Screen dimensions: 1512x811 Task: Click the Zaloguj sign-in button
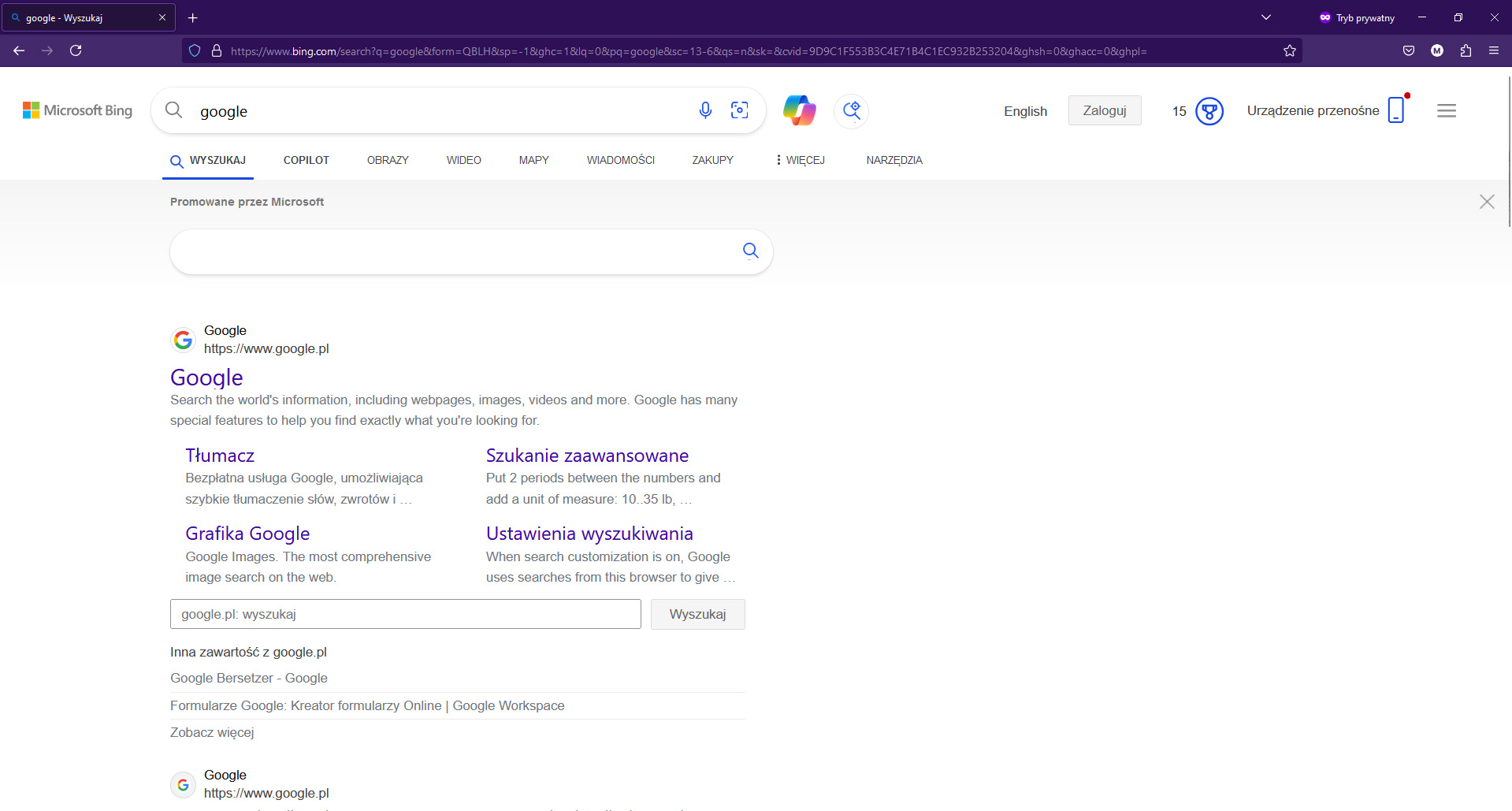[x=1105, y=110]
